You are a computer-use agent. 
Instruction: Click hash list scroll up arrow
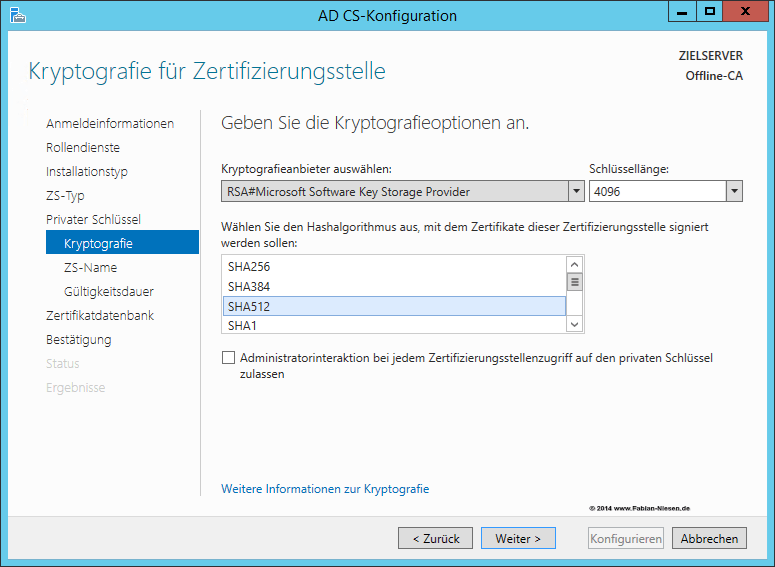tap(574, 264)
